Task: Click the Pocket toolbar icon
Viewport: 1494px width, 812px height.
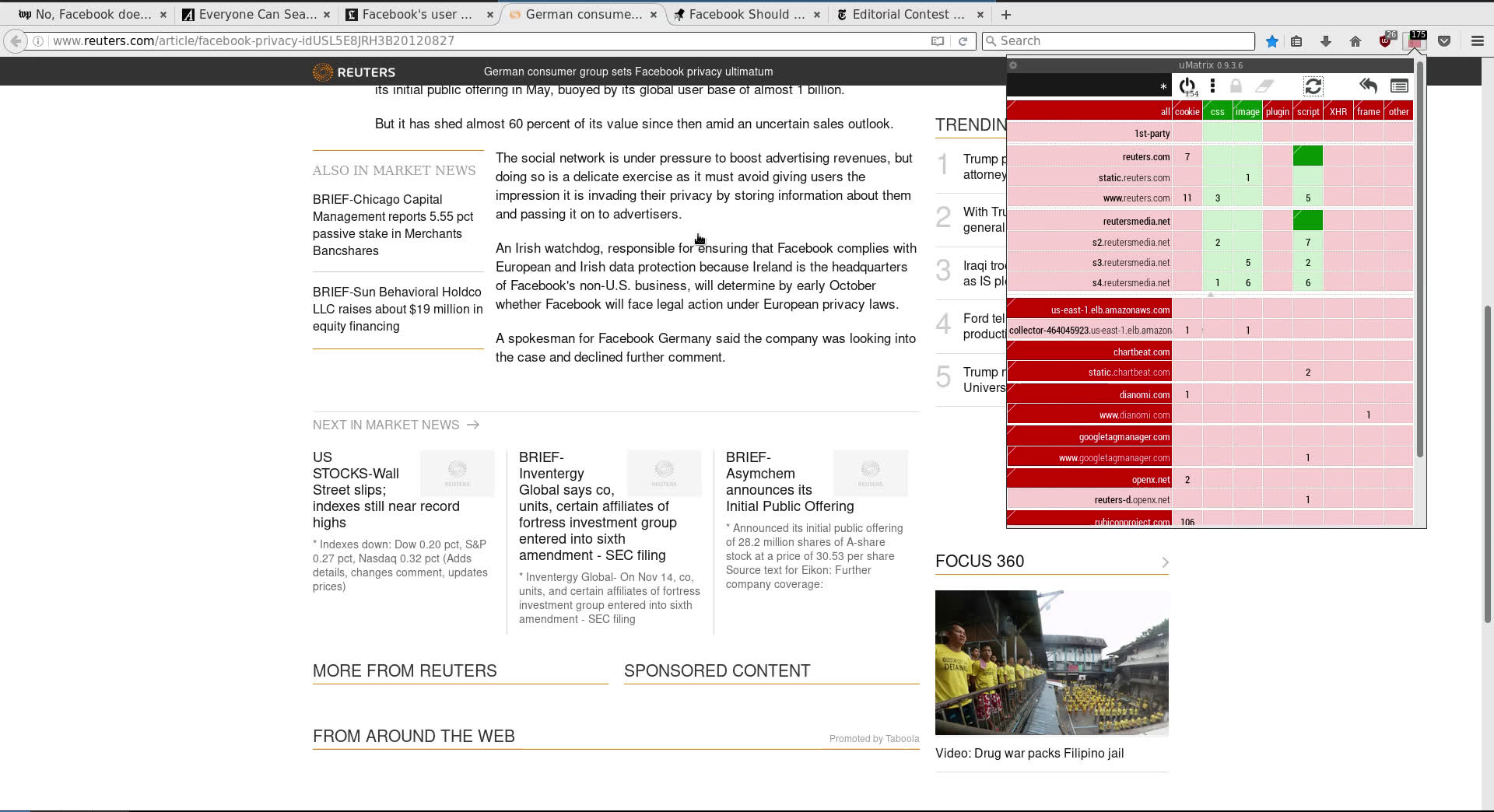Action: pyautogui.click(x=1444, y=41)
